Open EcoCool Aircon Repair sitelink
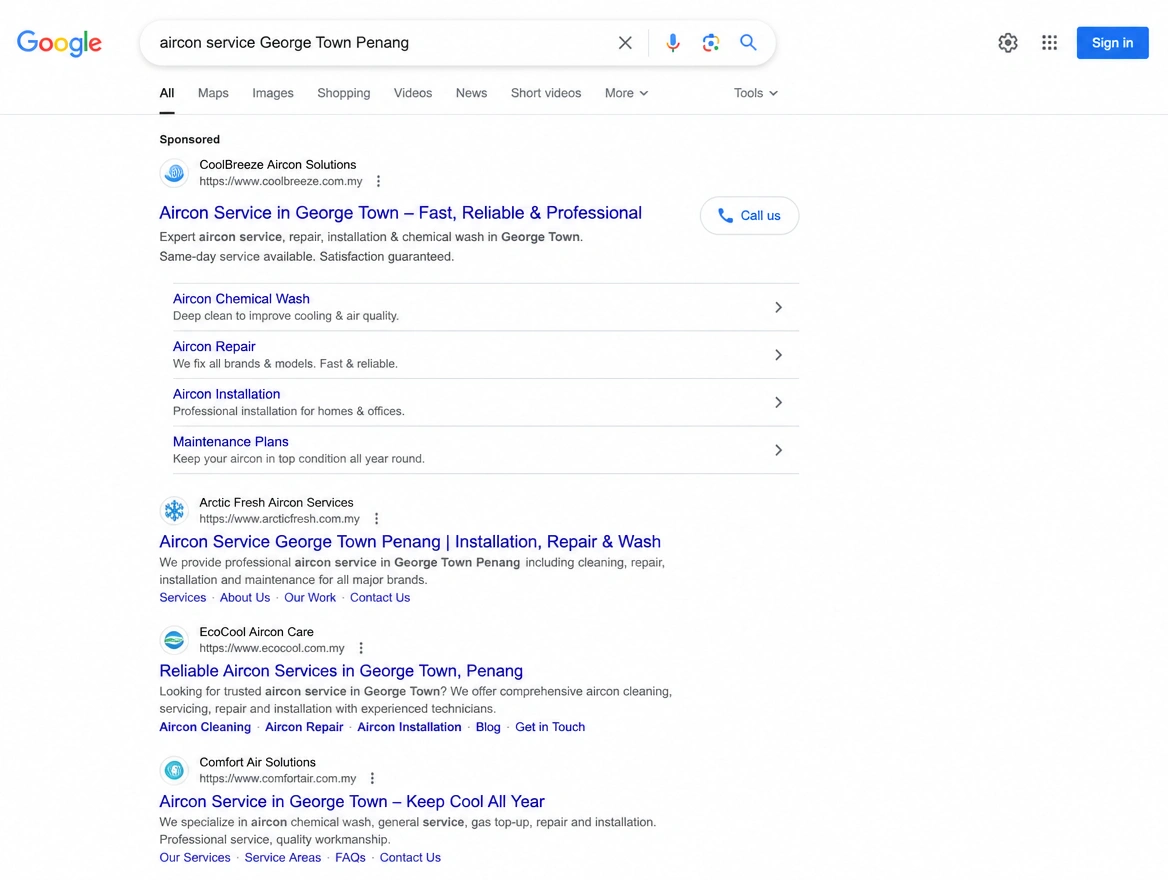 click(x=304, y=727)
